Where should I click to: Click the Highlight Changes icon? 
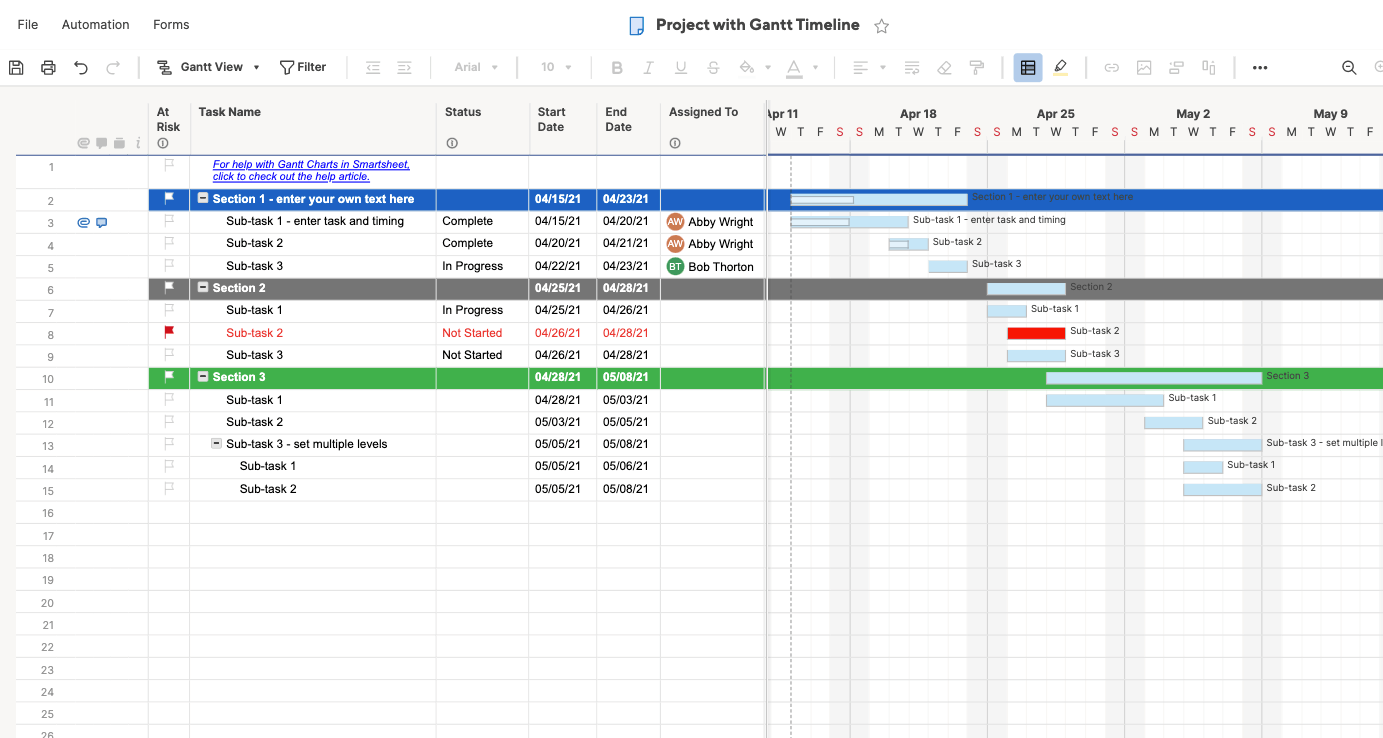[1060, 68]
